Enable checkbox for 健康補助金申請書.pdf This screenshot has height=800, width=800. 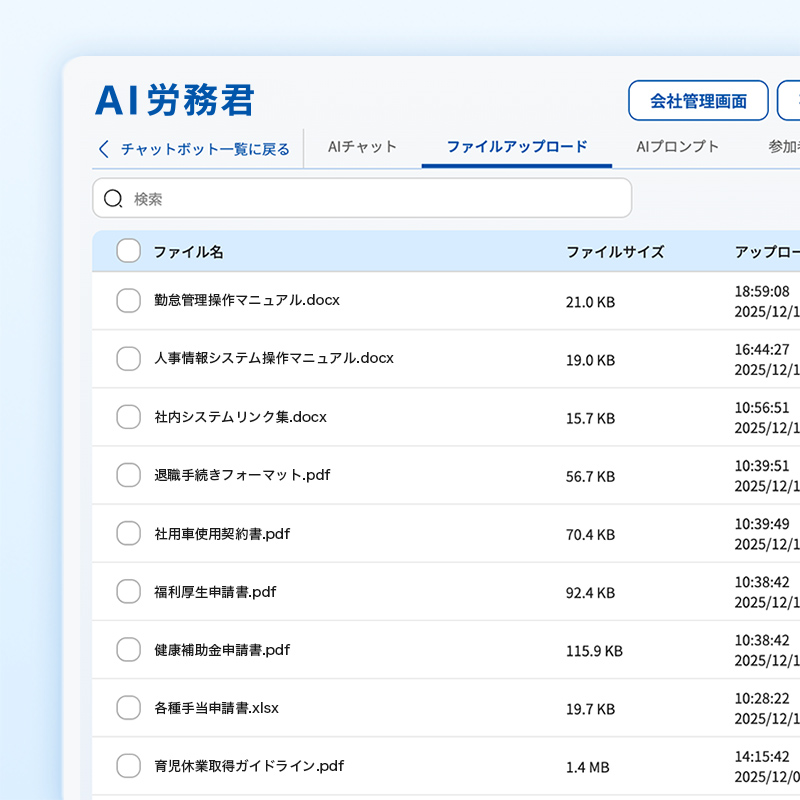pyautogui.click(x=128, y=650)
